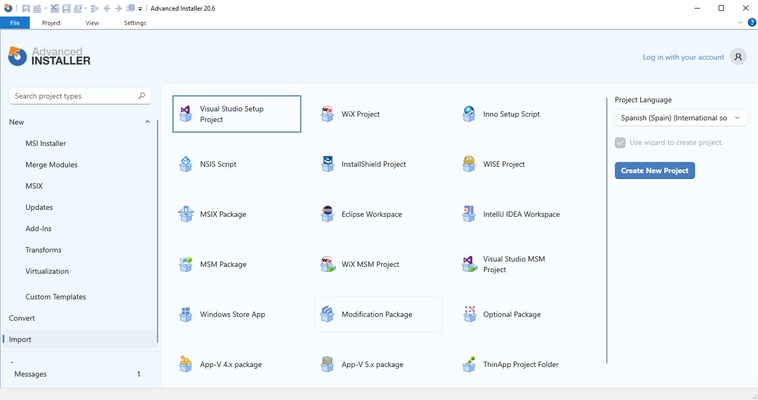Select the Modification Package tile
This screenshot has height=400, width=758.
click(378, 314)
